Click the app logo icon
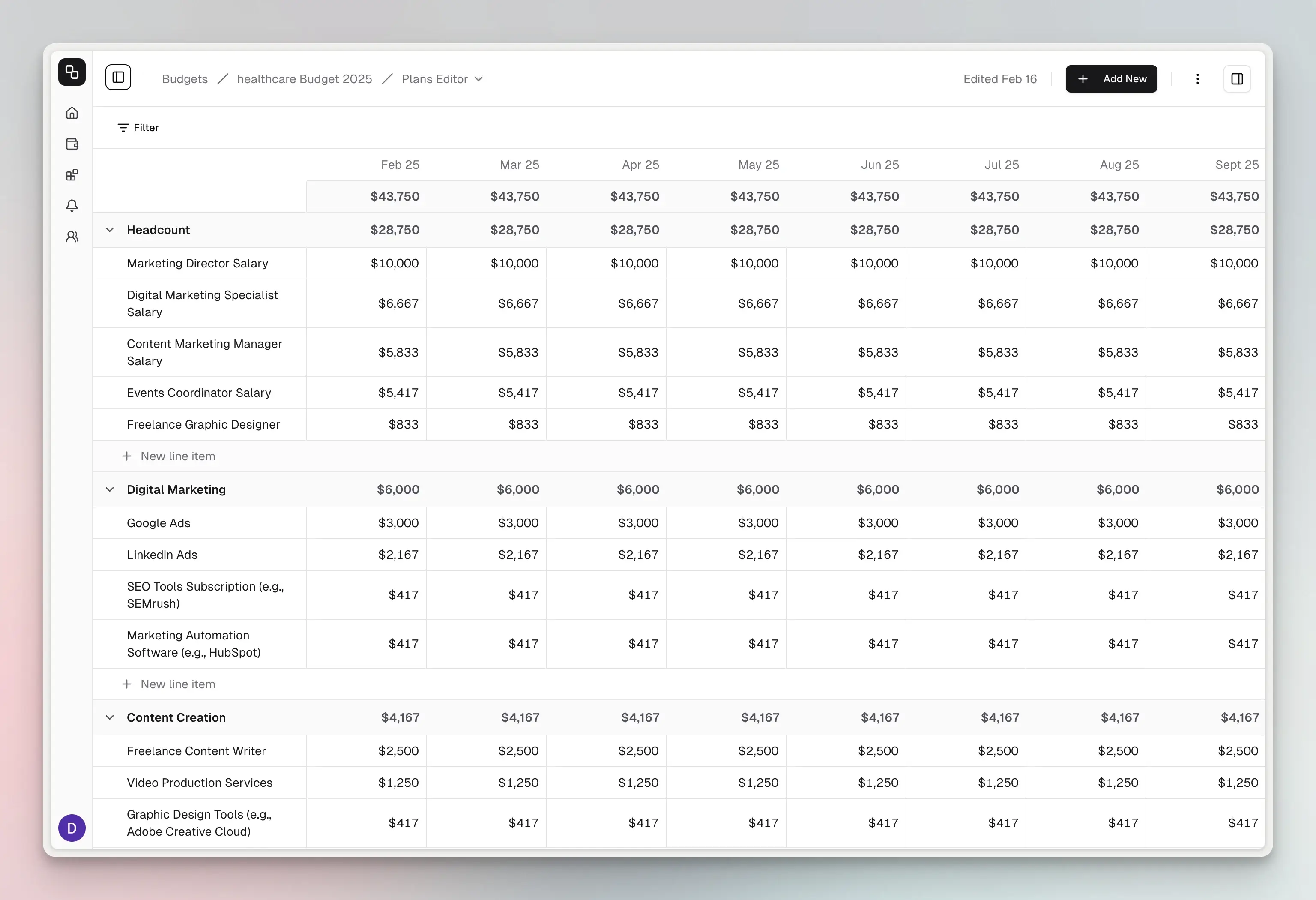This screenshot has width=1316, height=900. coord(72,72)
